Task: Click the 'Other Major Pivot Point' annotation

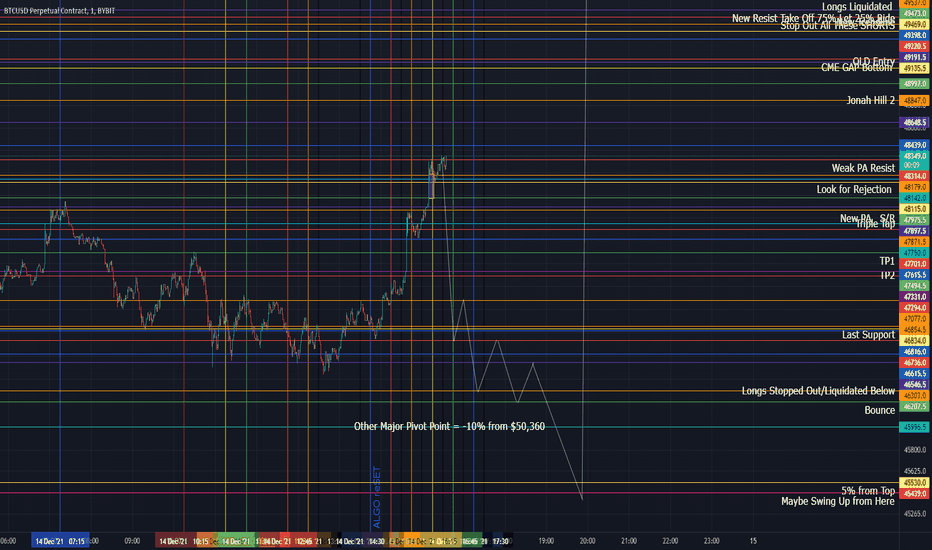Action: 449,426
